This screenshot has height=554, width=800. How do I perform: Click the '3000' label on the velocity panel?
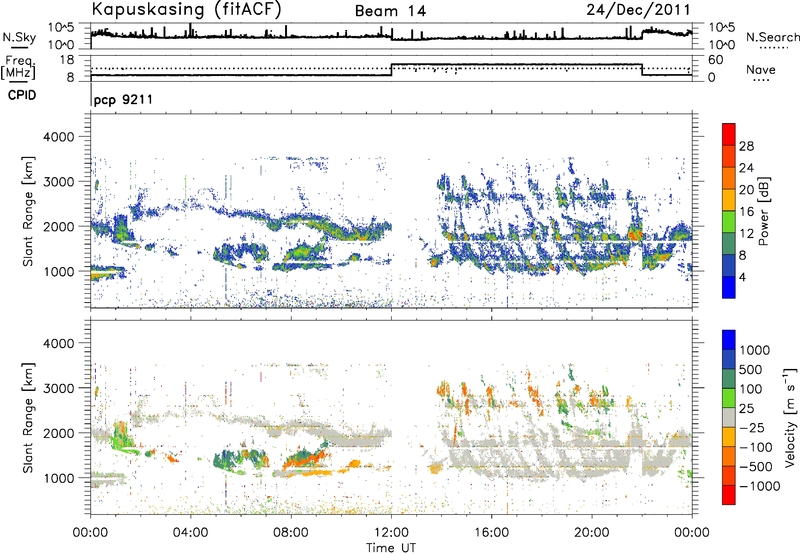pos(59,388)
